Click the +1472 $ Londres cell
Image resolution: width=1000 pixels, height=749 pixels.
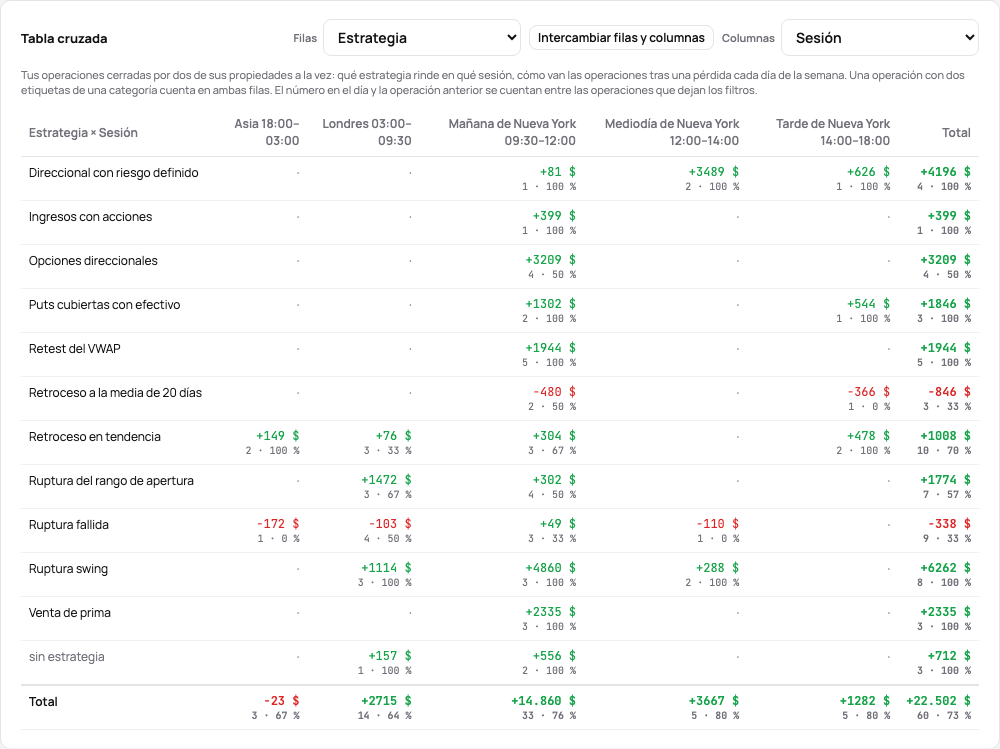tap(386, 480)
